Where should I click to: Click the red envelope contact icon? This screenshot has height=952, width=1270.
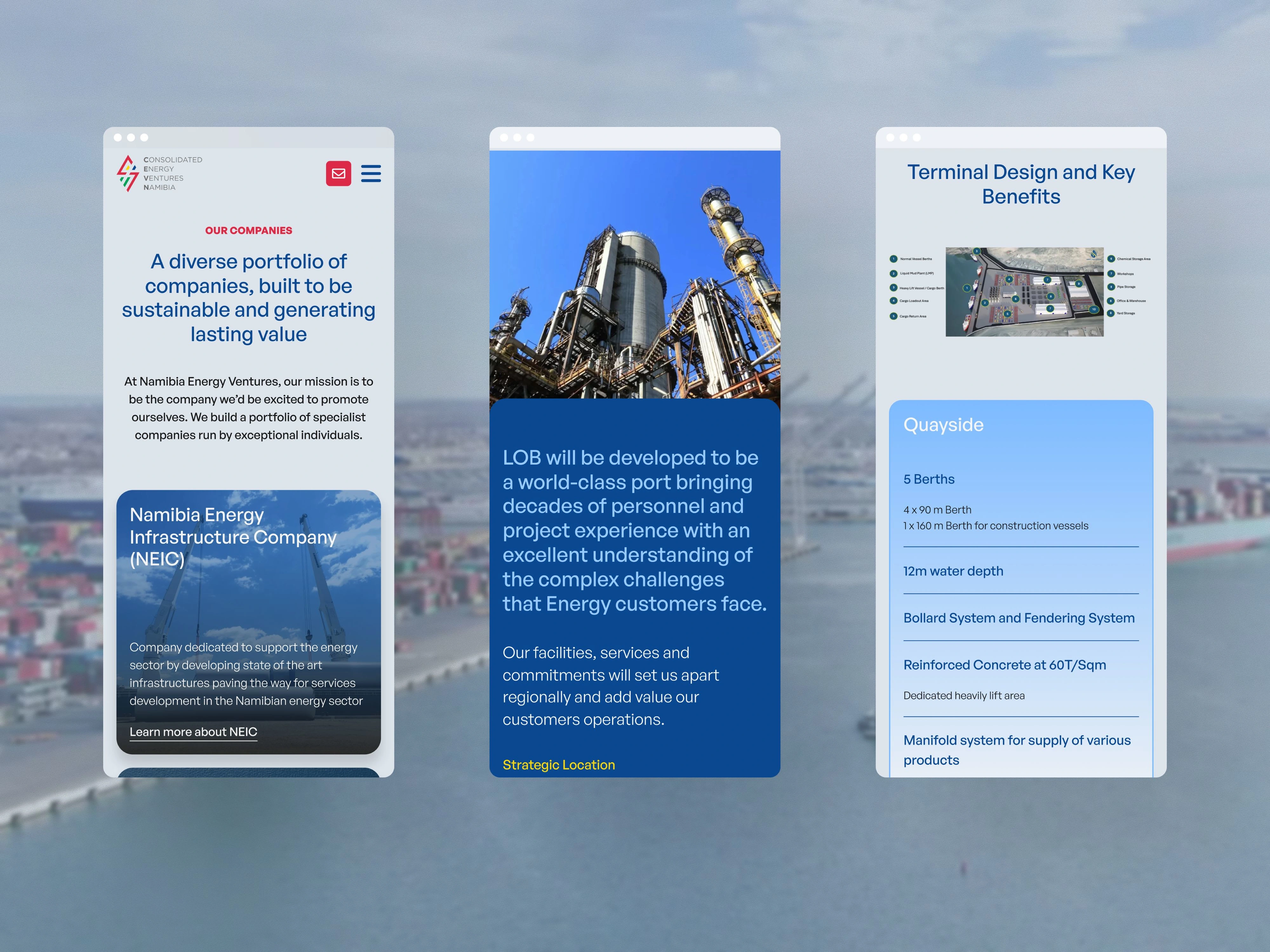[x=338, y=173]
